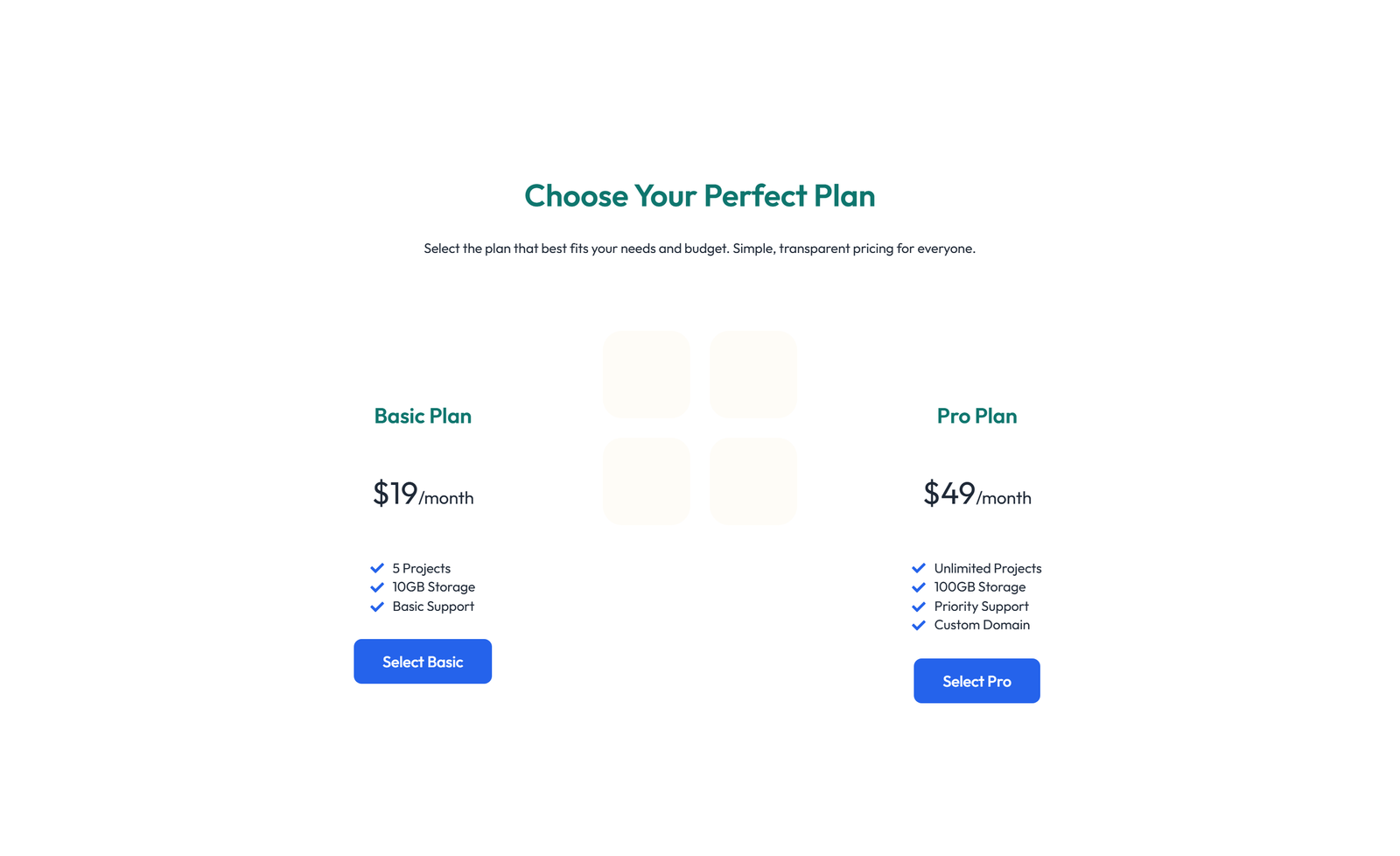Click the "Pro Plan" title
This screenshot has width=1400, height=856.
click(x=976, y=417)
